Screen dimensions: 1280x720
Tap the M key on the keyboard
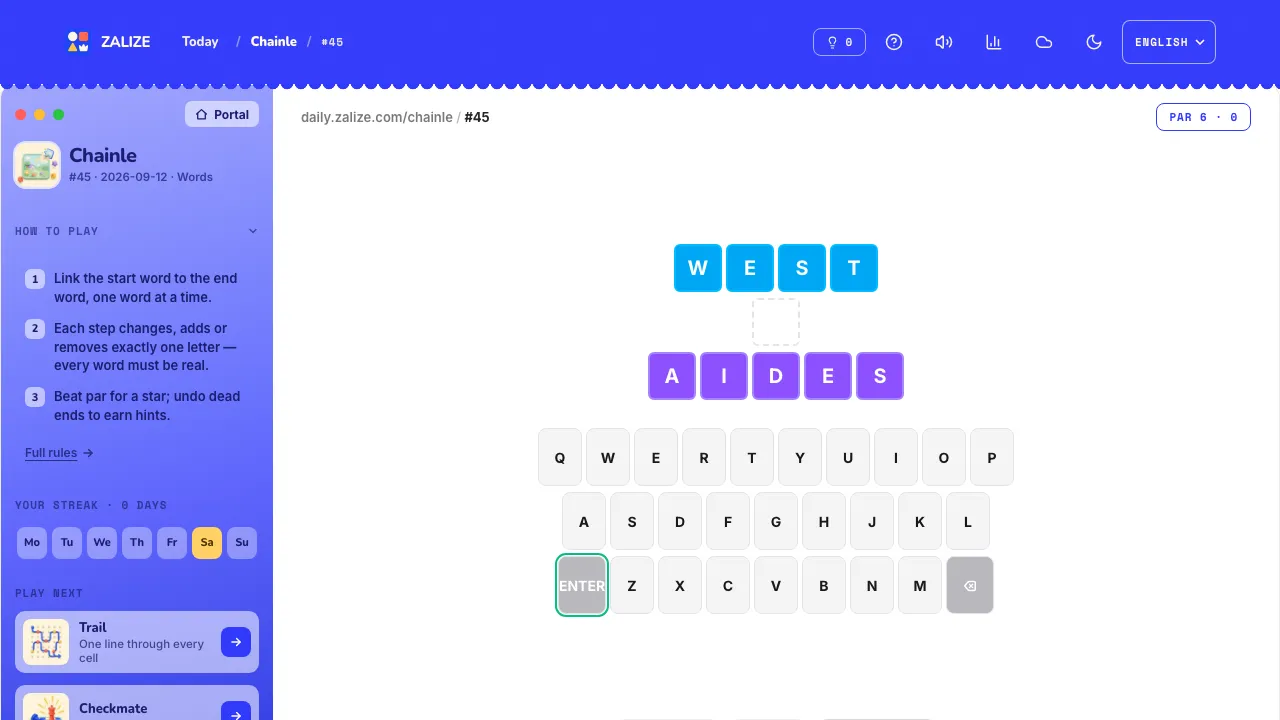(920, 585)
